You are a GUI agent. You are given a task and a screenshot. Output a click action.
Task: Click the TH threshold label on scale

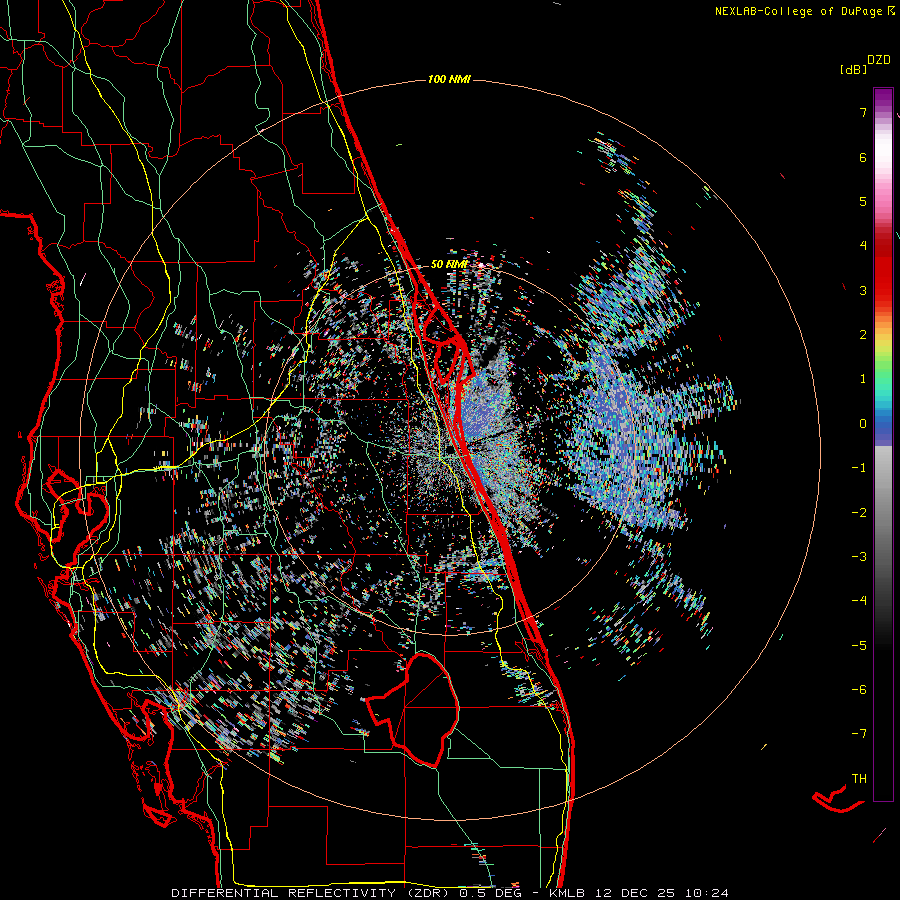(859, 779)
